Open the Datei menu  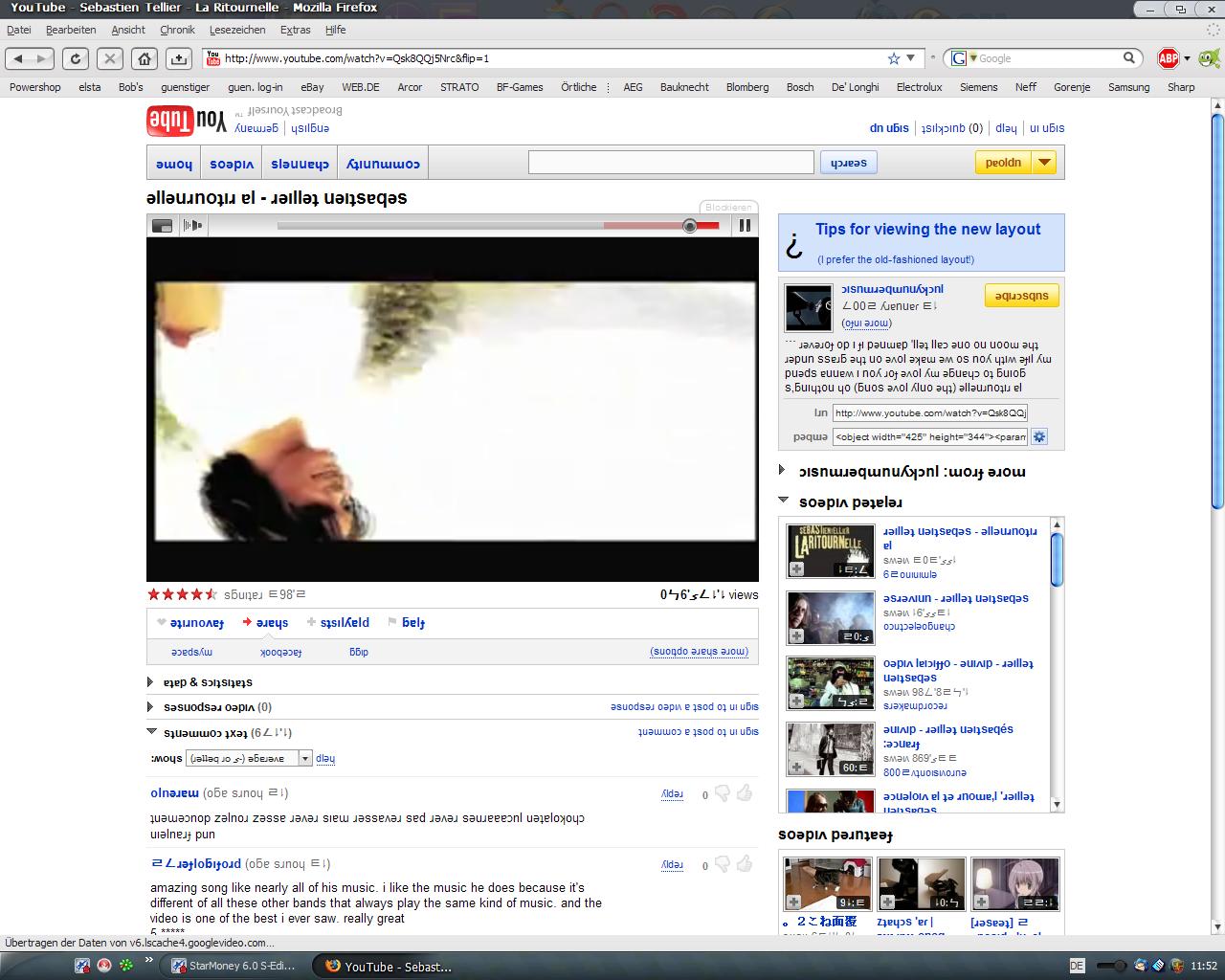(x=19, y=30)
